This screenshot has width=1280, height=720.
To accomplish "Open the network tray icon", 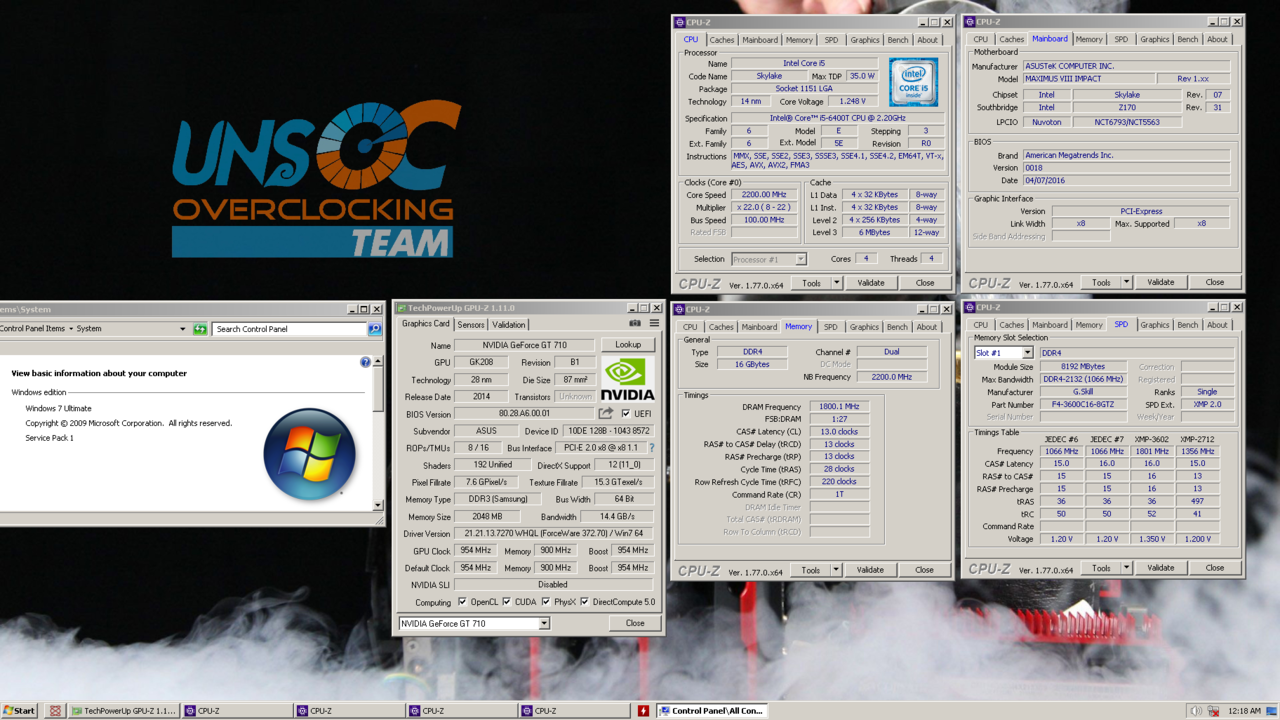I will click(x=1213, y=711).
